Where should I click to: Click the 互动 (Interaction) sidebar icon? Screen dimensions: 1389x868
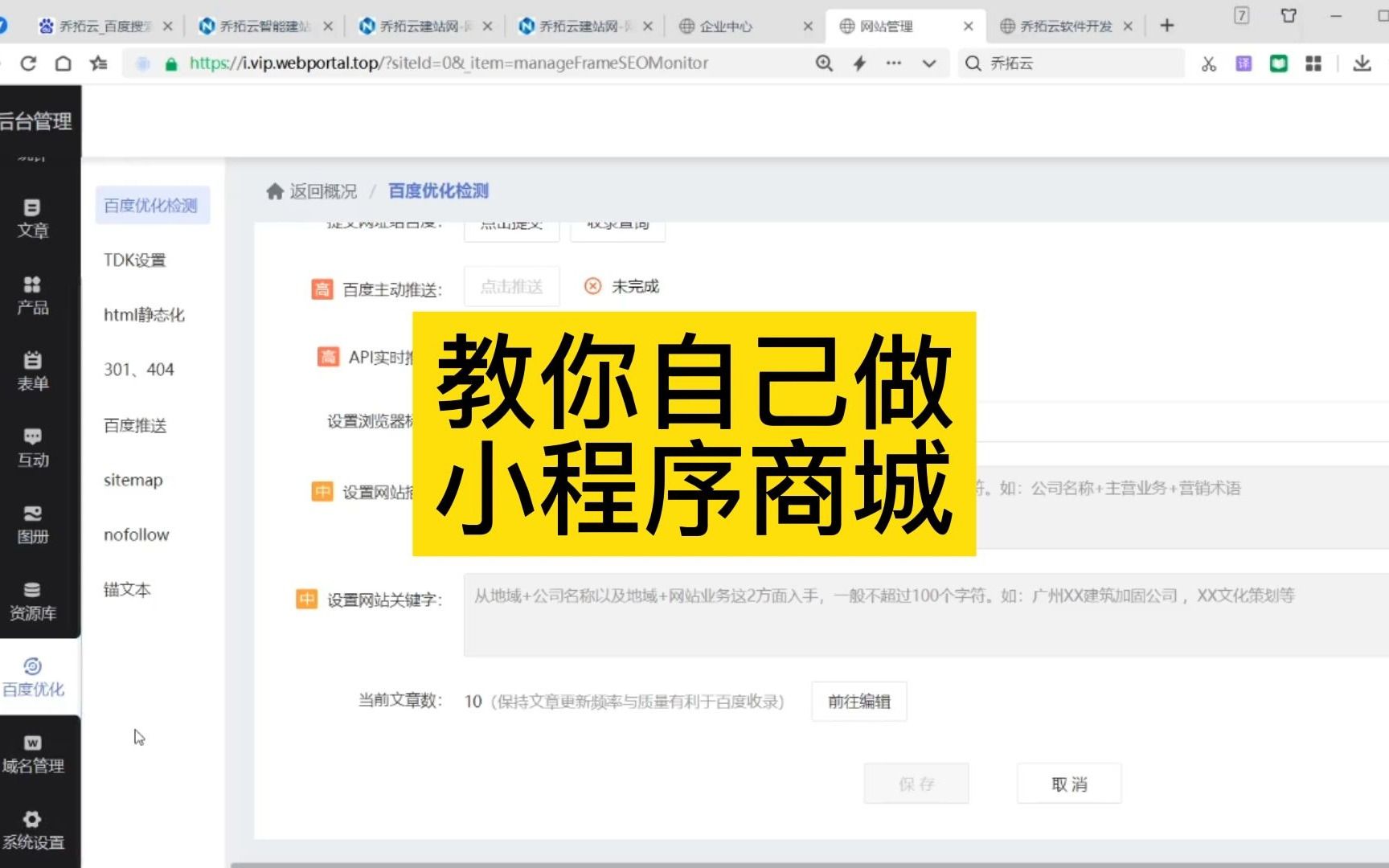click(x=32, y=448)
